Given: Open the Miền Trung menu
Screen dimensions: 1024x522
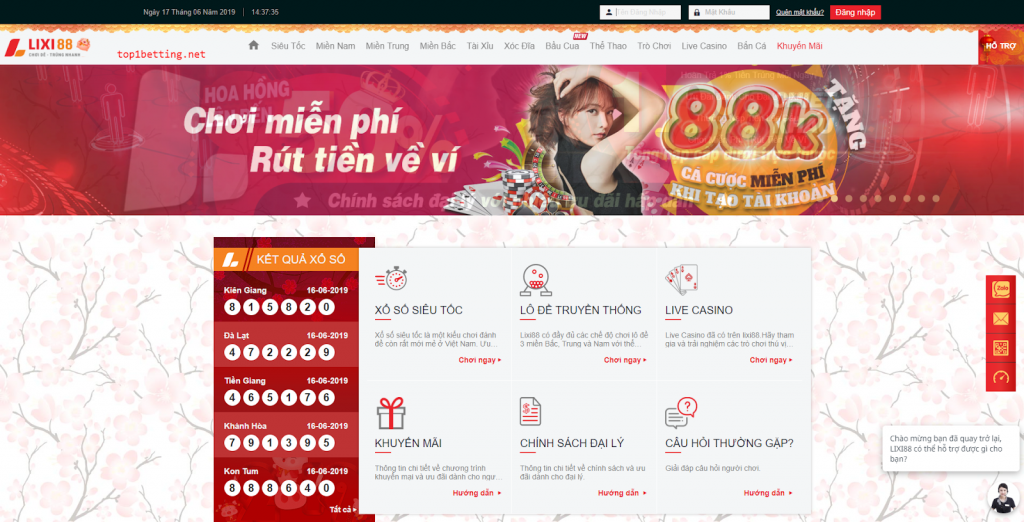Looking at the screenshot, I should 387,46.
